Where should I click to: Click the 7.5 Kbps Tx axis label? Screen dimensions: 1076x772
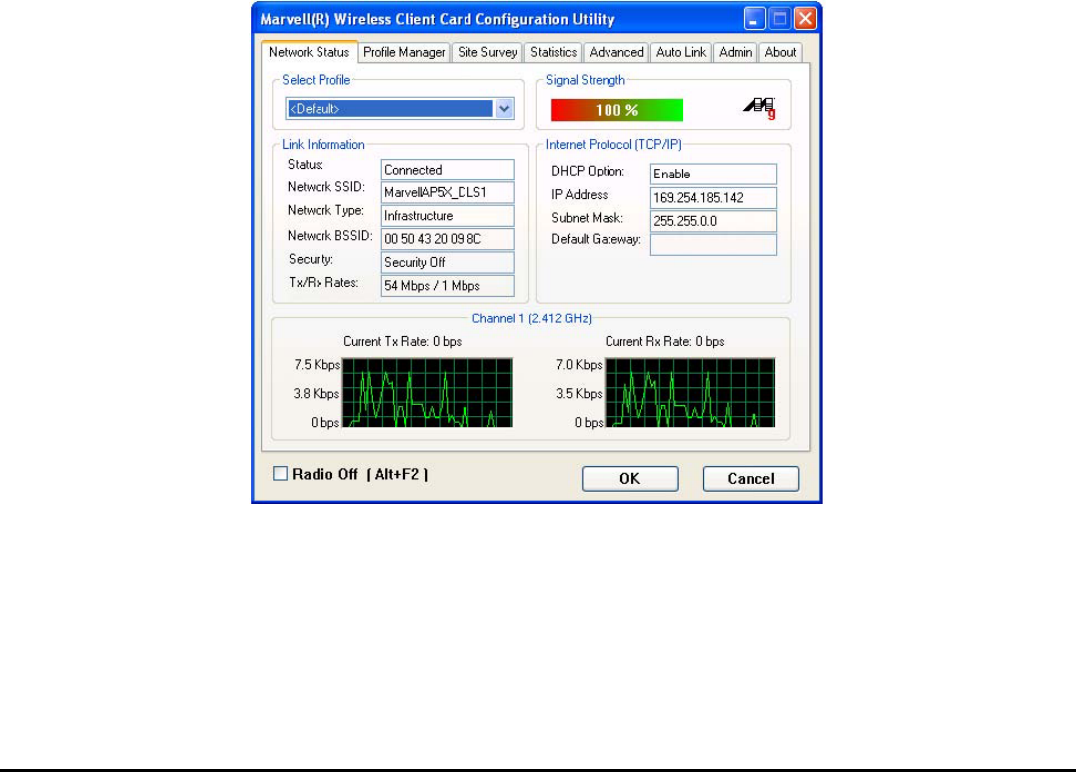317,364
